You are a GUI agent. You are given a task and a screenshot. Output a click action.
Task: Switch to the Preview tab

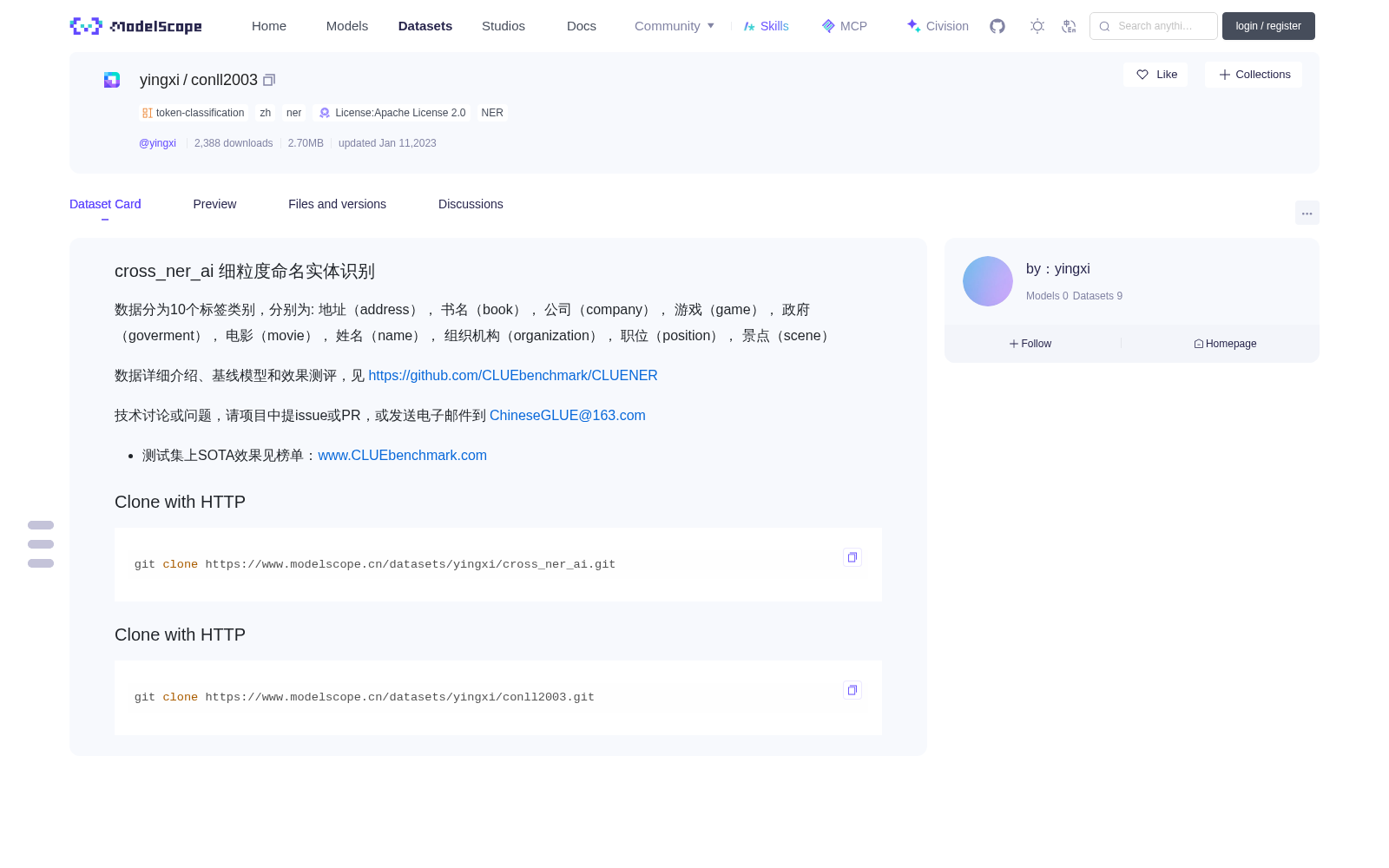pyautogui.click(x=214, y=204)
